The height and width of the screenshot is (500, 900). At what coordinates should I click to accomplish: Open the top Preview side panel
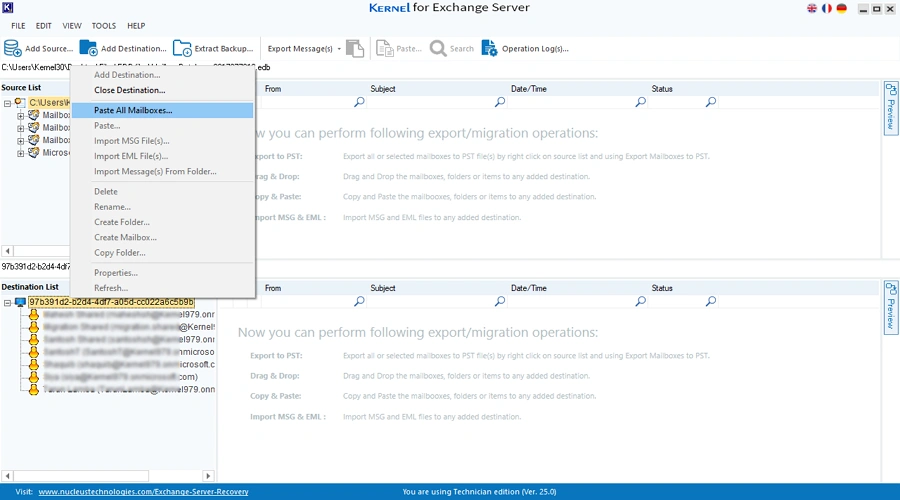point(890,108)
